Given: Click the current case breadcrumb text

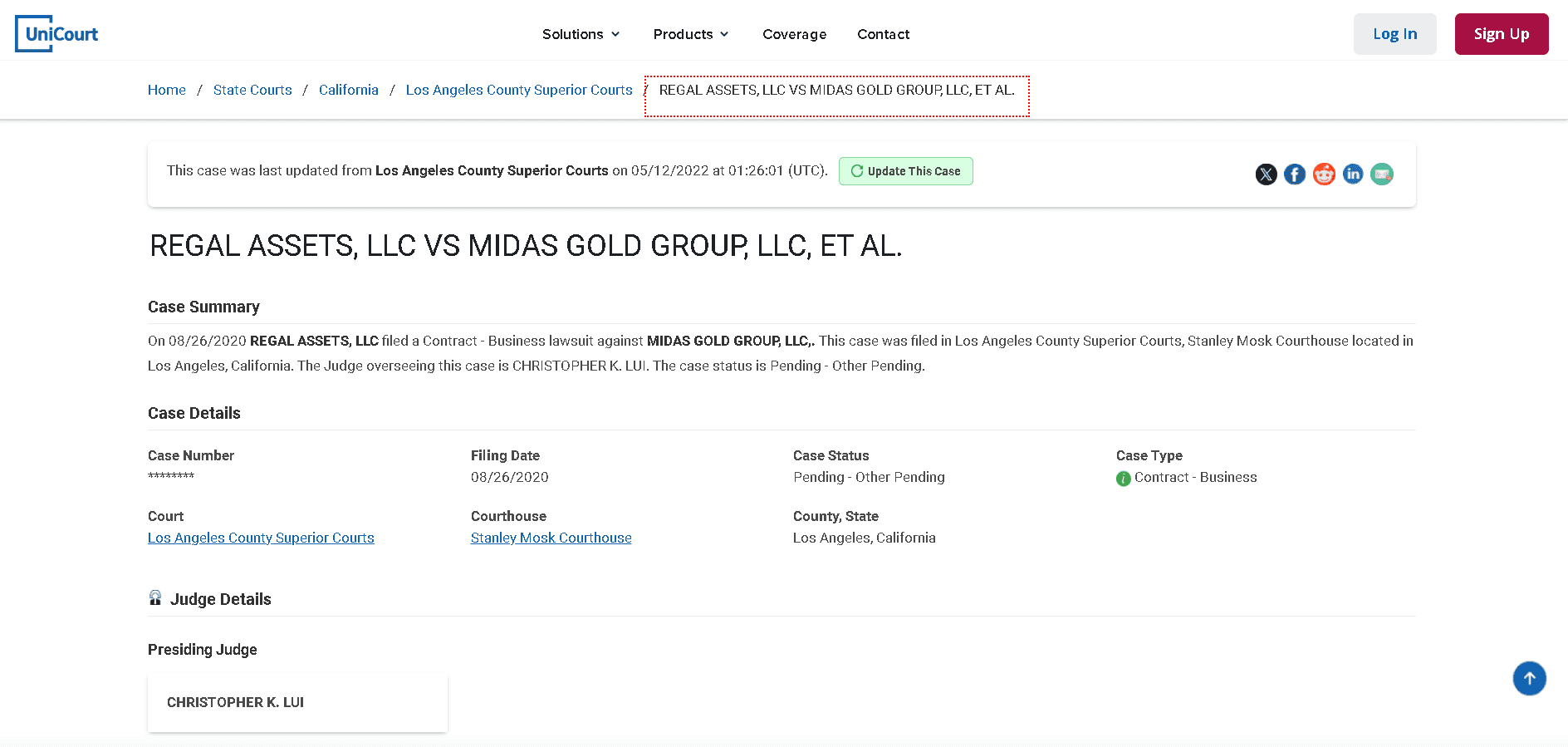Looking at the screenshot, I should [x=837, y=90].
